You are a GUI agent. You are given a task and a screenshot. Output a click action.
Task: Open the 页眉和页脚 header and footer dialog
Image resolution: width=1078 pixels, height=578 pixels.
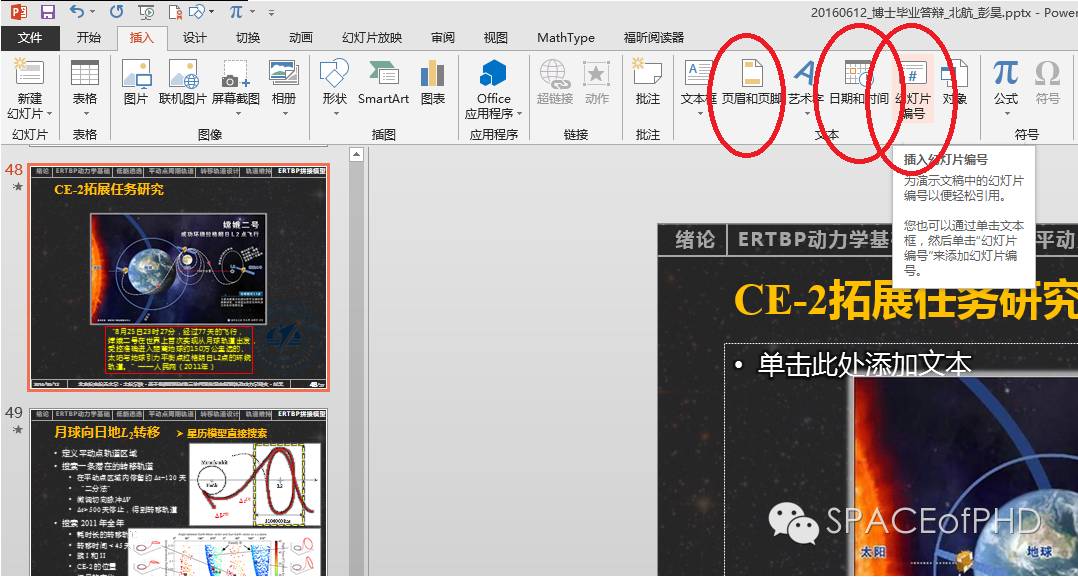click(751, 82)
